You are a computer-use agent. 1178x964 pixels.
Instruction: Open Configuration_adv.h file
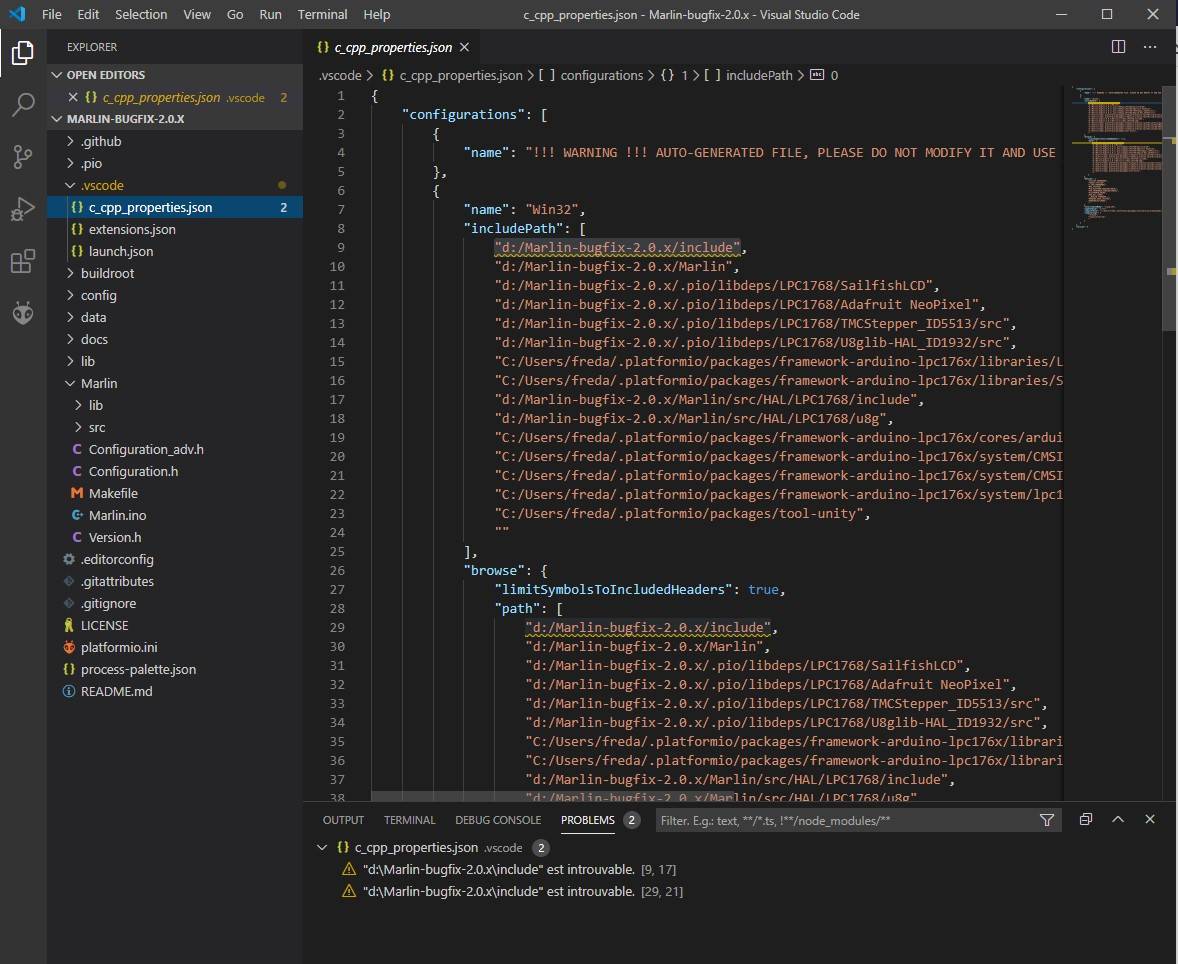tap(145, 449)
